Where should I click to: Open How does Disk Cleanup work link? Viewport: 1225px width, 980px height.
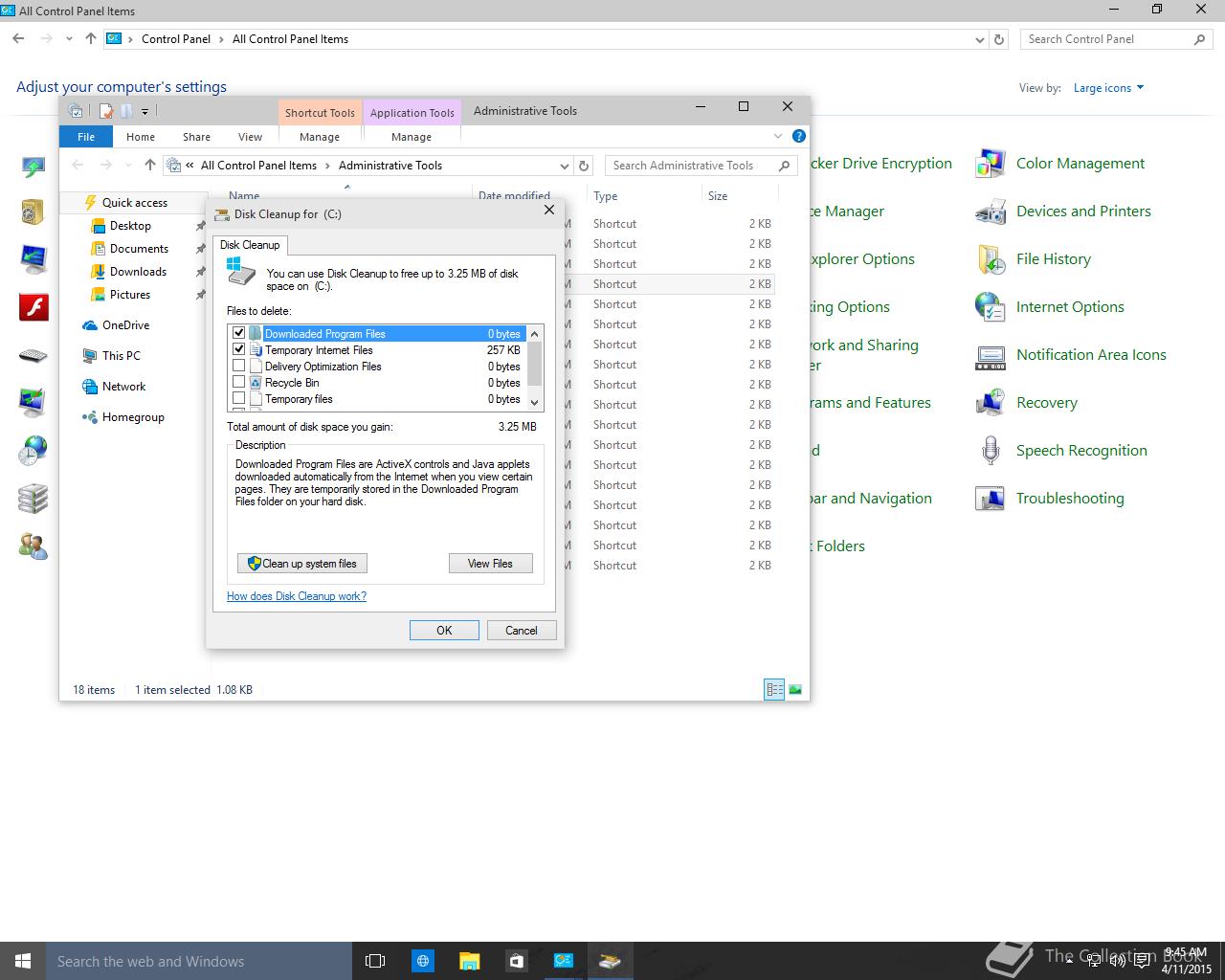pos(297,596)
